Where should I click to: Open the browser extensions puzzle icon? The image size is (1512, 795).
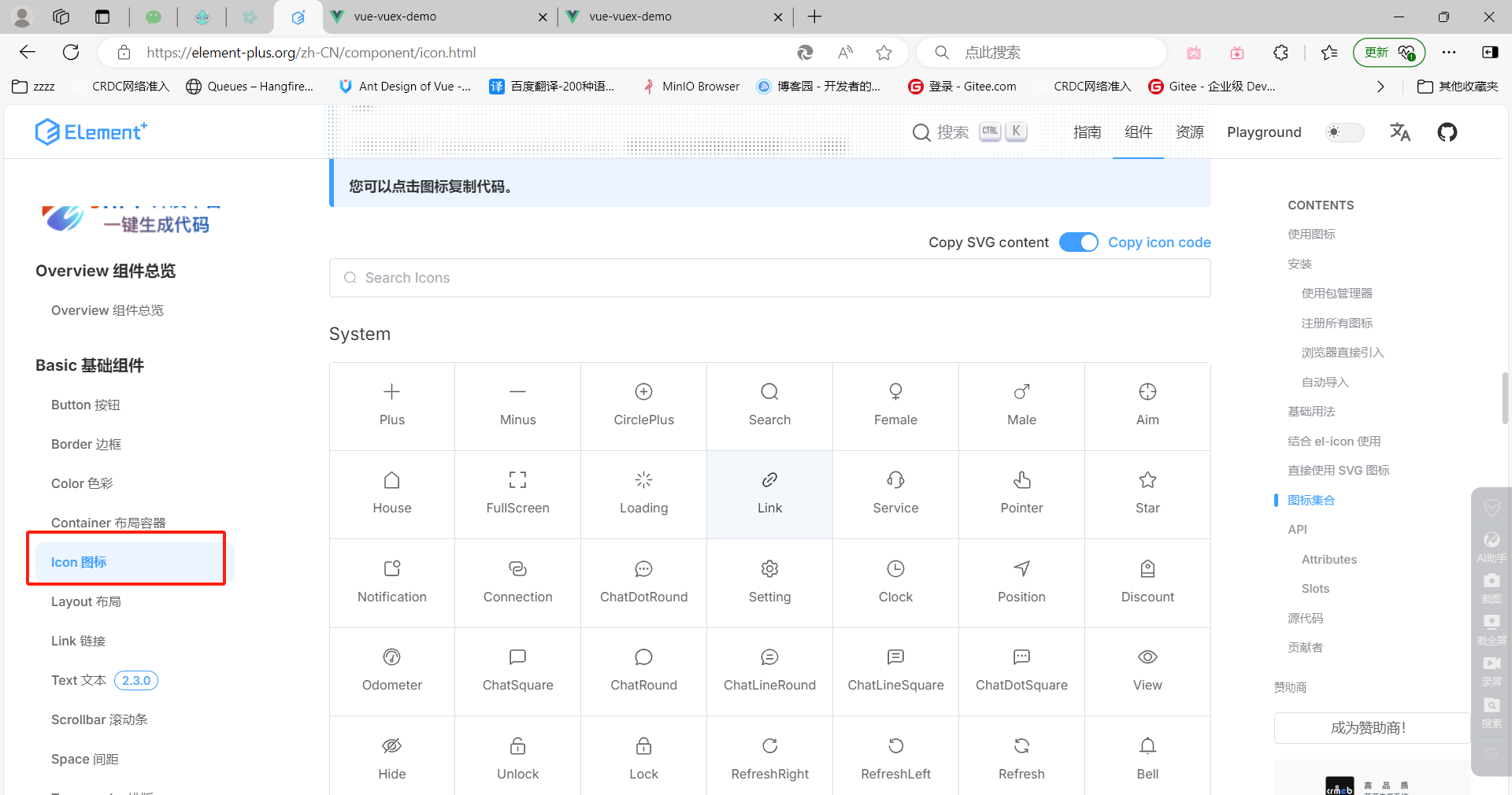(1280, 53)
